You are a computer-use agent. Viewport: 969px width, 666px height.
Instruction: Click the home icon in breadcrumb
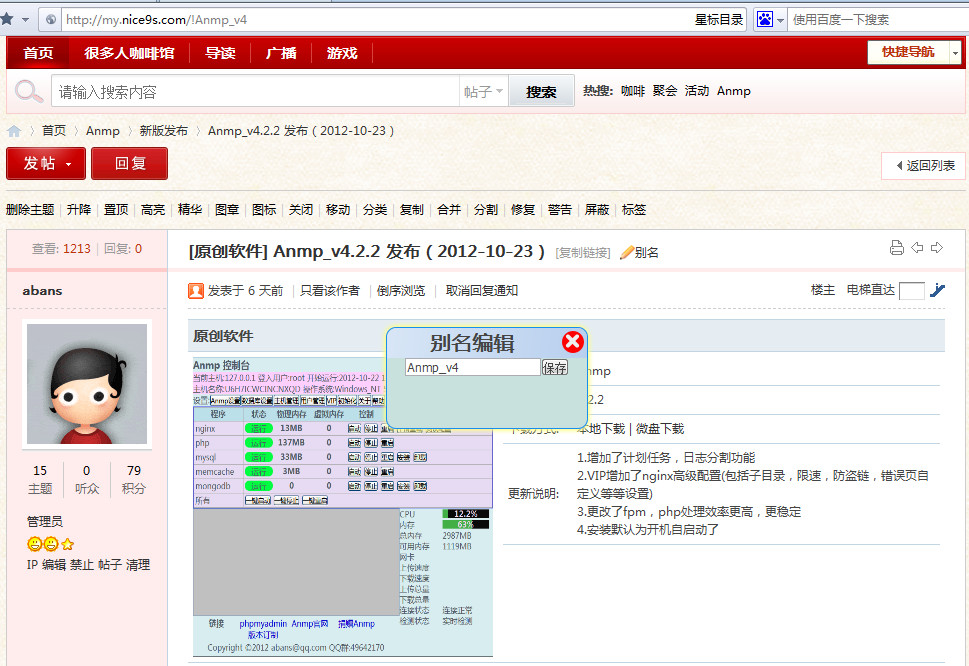point(14,131)
